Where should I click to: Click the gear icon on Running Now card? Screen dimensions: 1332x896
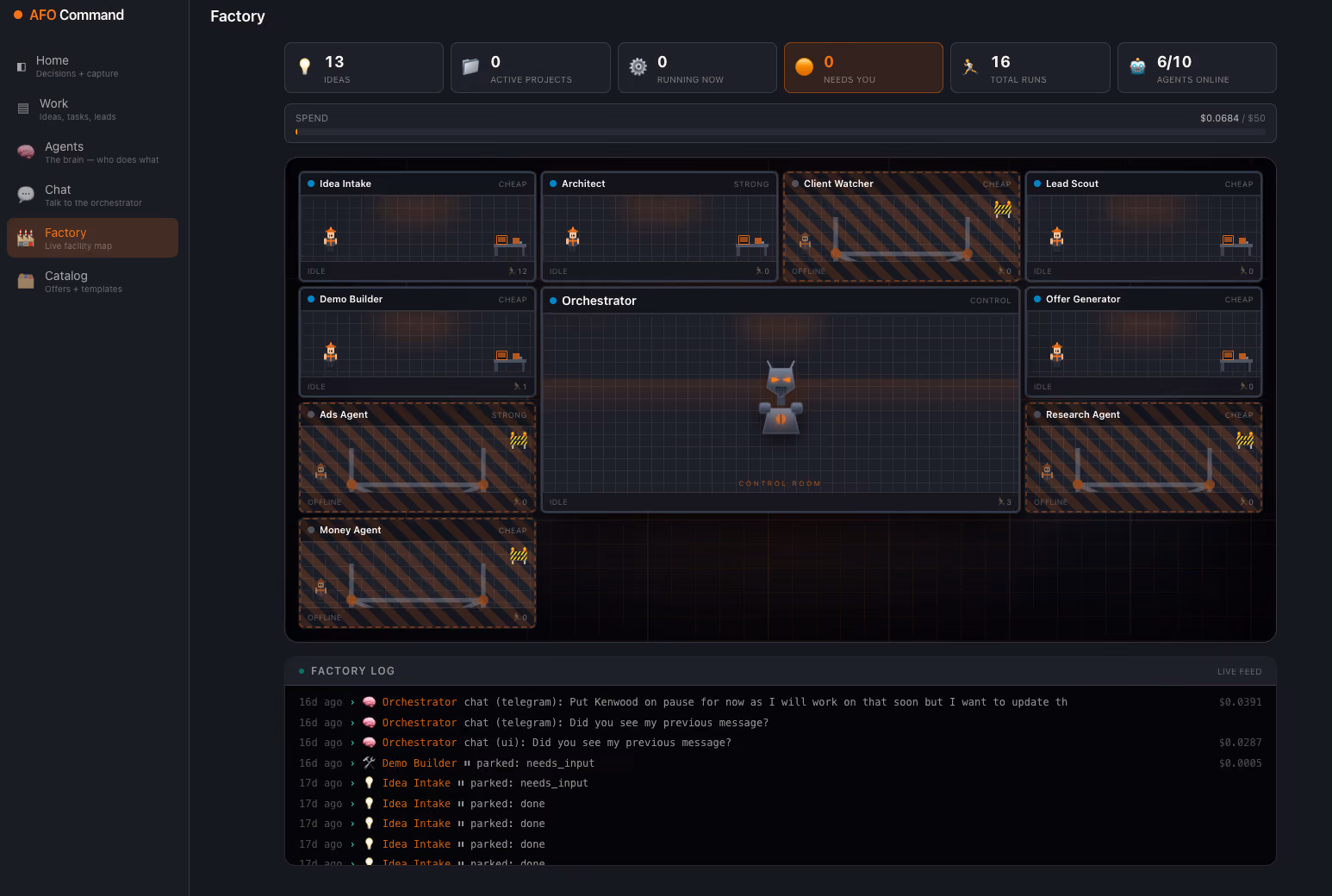click(638, 66)
